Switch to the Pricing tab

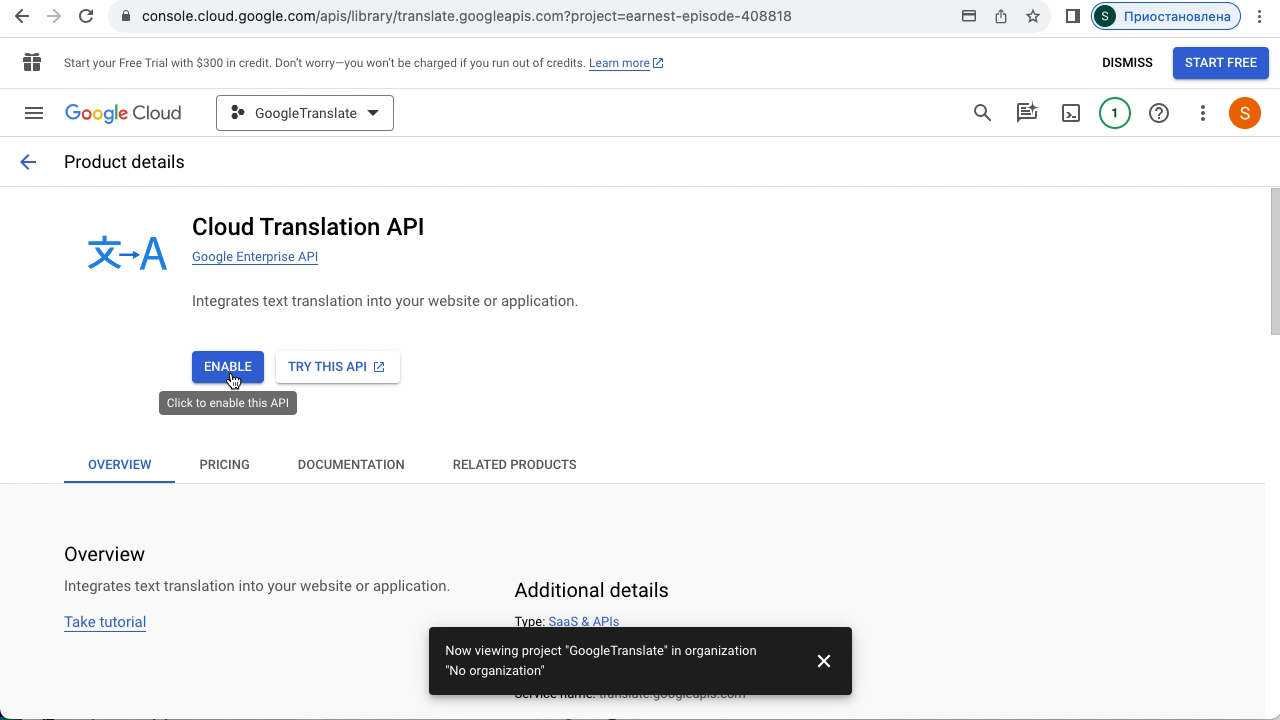coord(224,464)
